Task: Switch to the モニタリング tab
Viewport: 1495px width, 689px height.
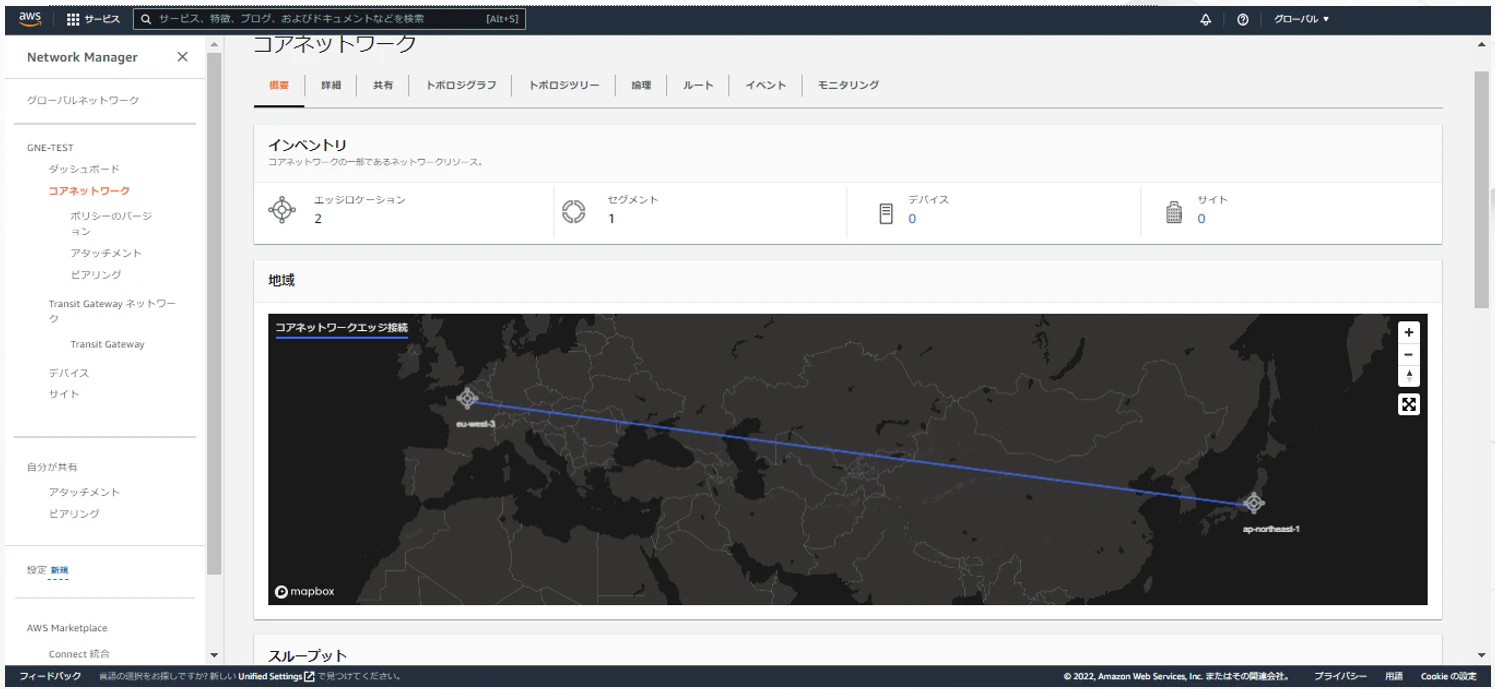Action: coord(848,85)
